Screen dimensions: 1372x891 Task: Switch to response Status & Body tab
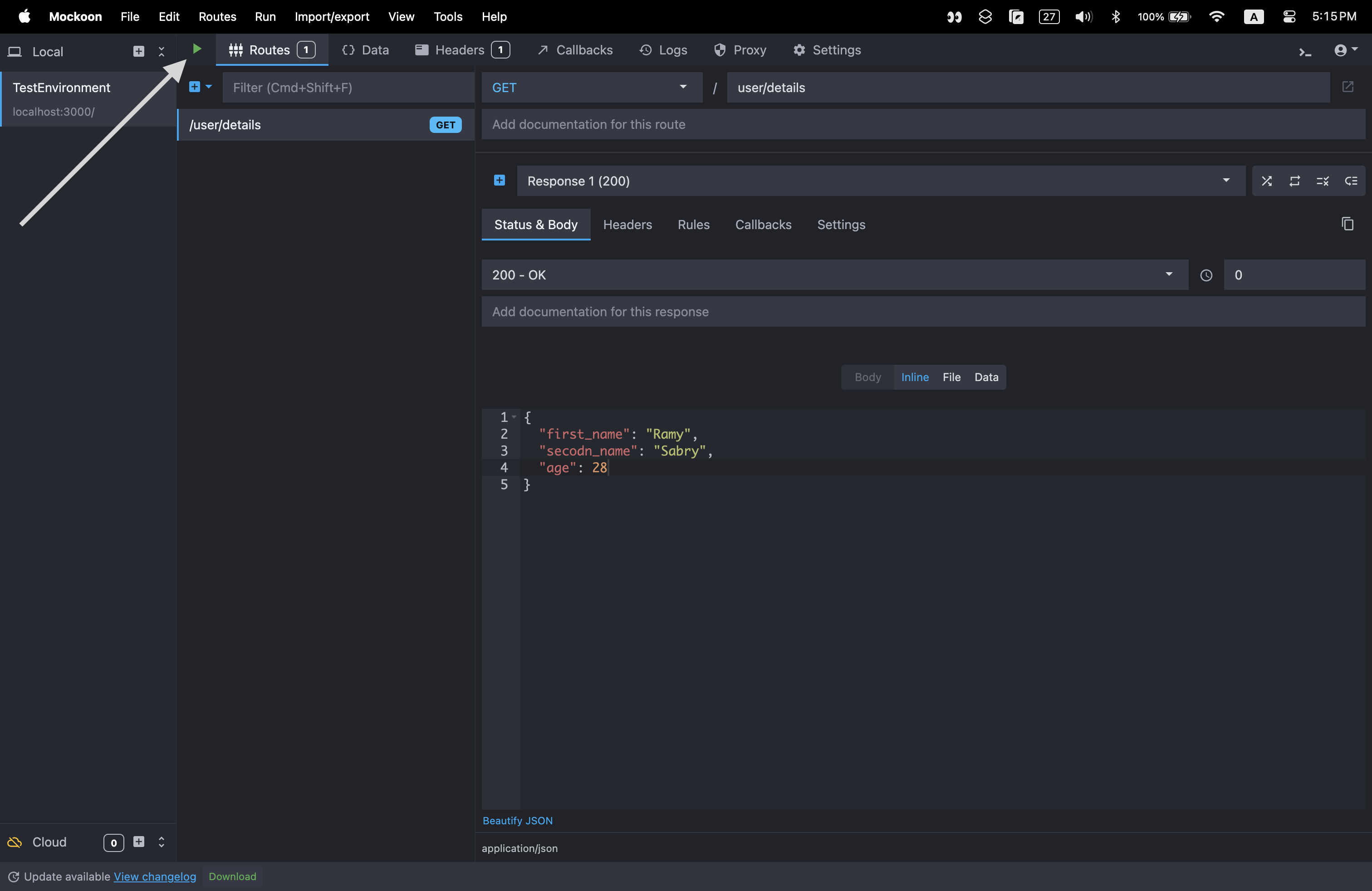click(x=535, y=225)
